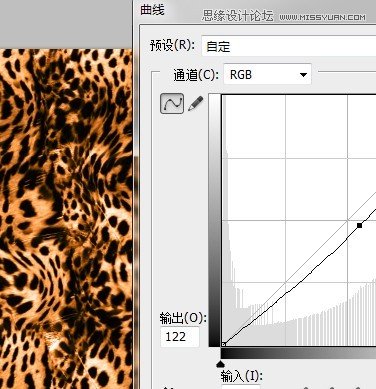Click the leopard print image canvas
376x389 pixels.
click(66, 219)
